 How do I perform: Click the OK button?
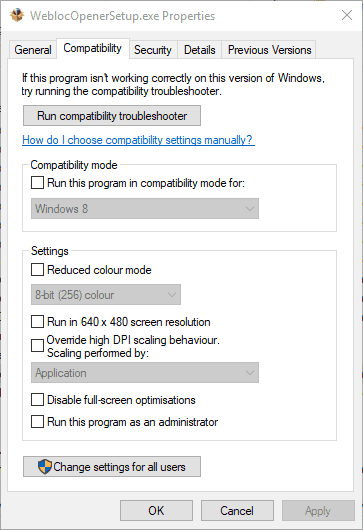click(156, 510)
